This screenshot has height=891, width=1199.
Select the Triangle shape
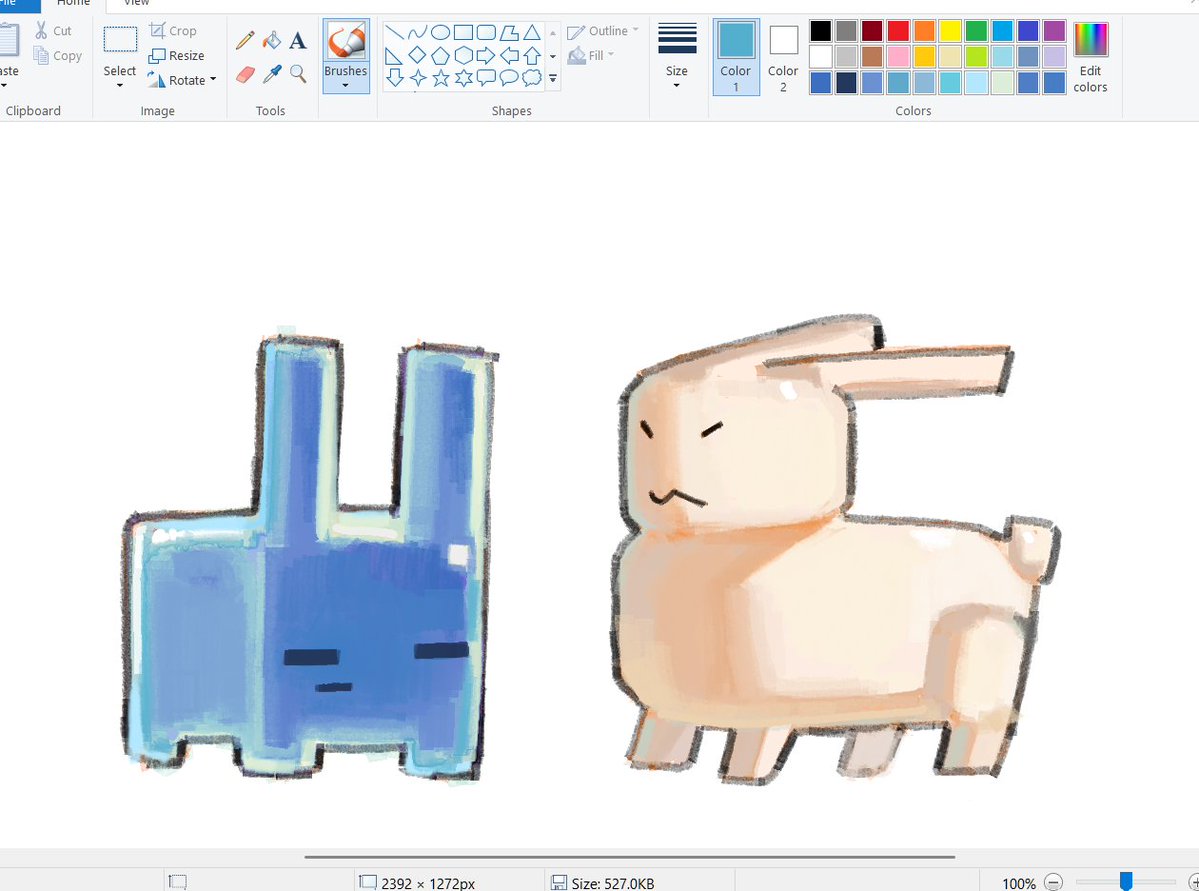[532, 32]
